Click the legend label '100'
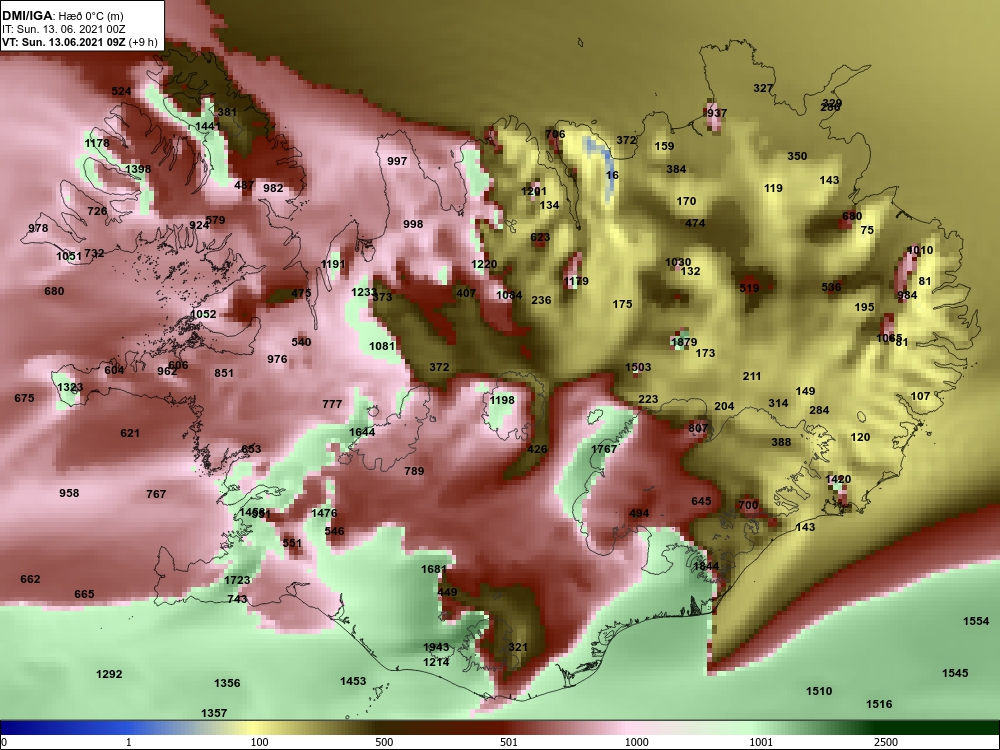Viewport: 1000px width, 750px height. (259, 742)
